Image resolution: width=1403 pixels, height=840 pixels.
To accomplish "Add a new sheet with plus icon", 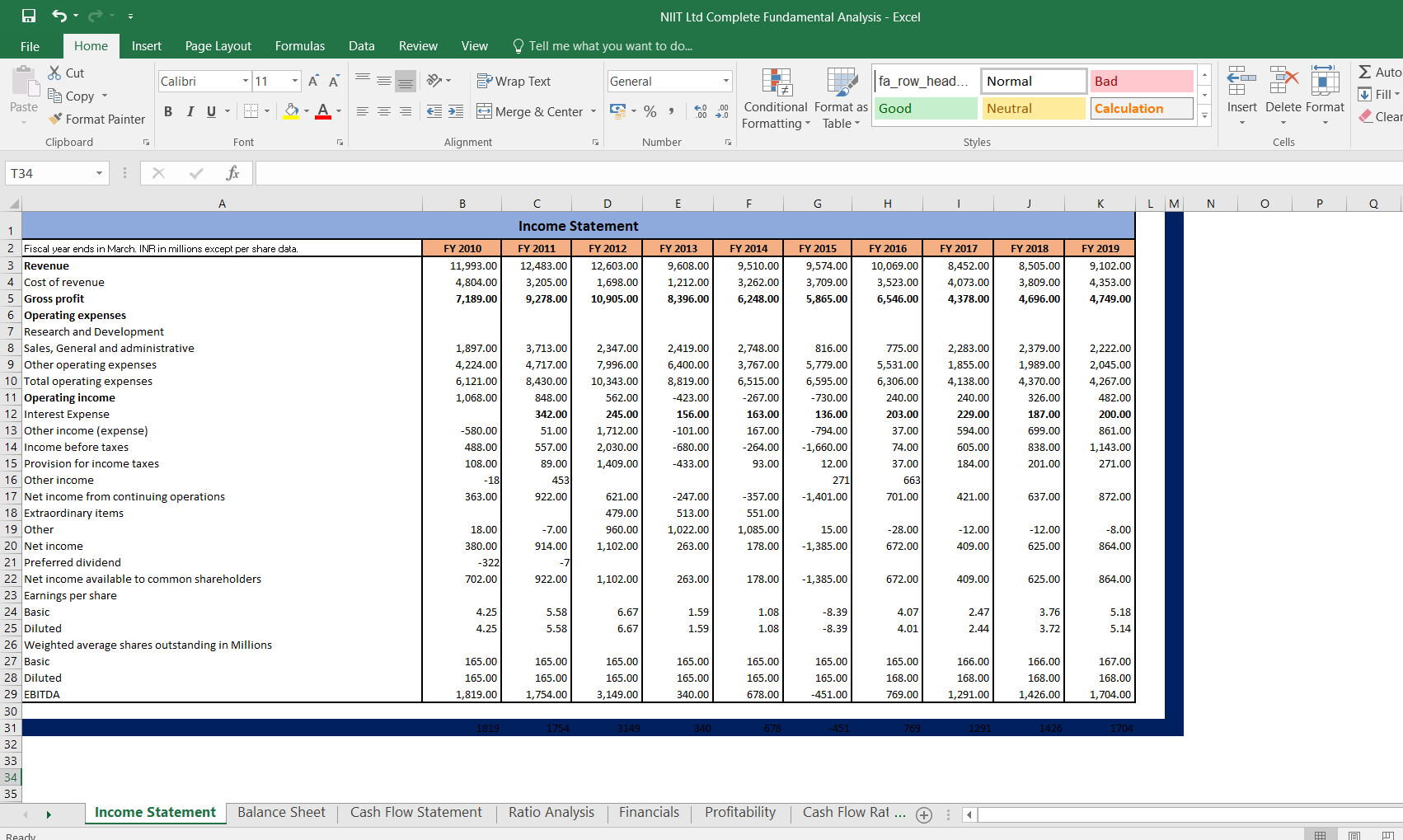I will pyautogui.click(x=924, y=814).
